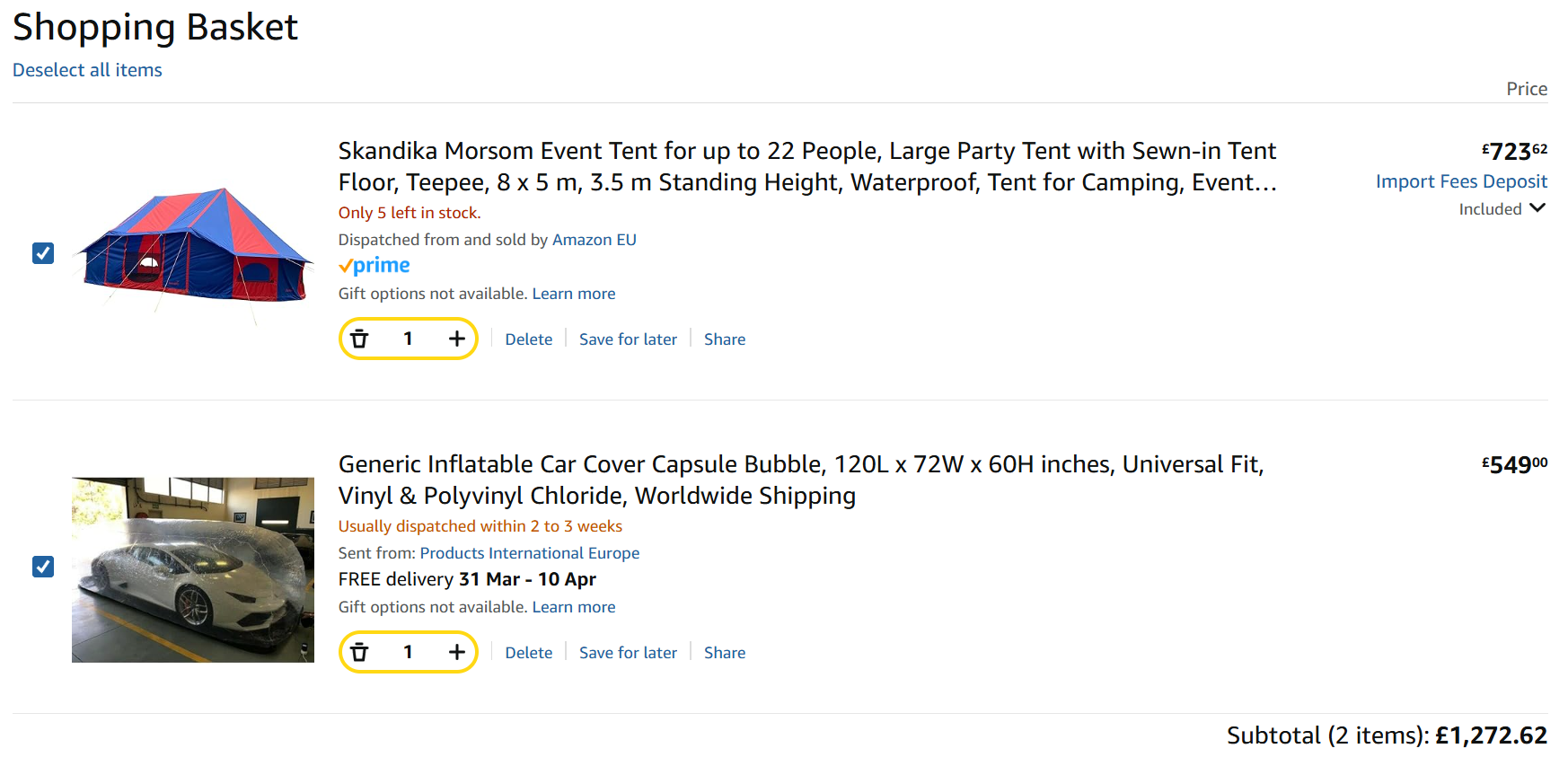Uncheck the Skandika tent item checkbox
Screen dimensions: 1568x766
43,253
